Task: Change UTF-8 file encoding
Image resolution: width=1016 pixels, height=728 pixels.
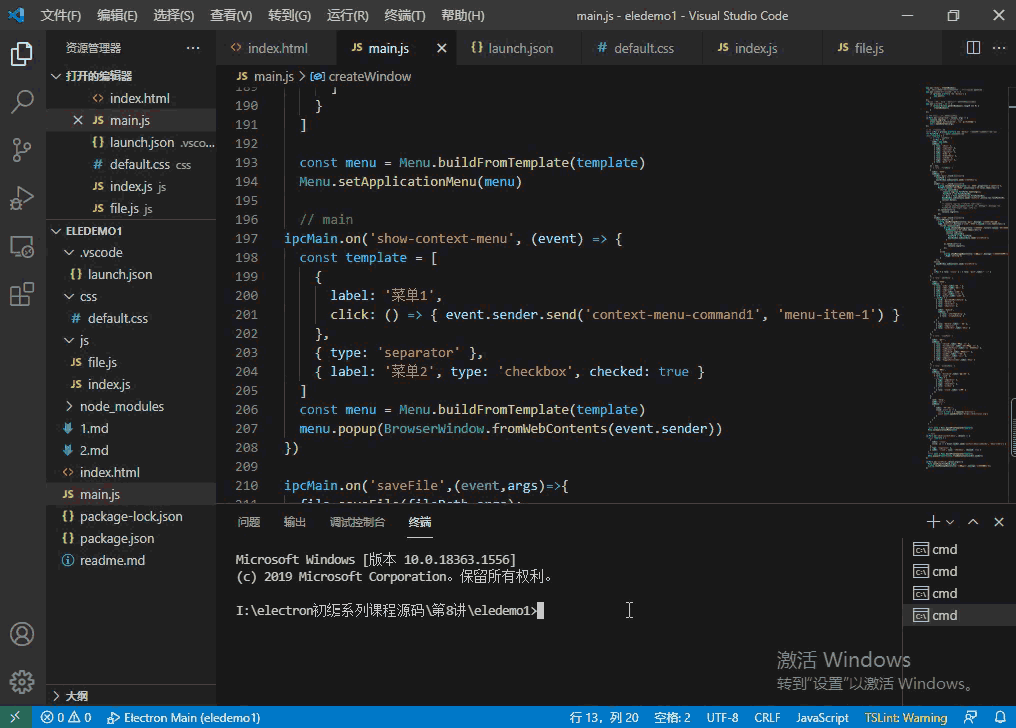Action: click(x=722, y=717)
